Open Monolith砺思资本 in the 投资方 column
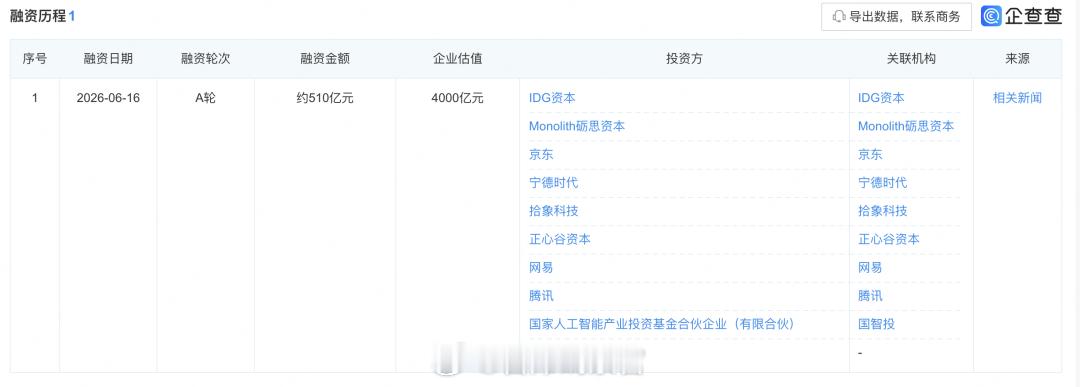This screenshot has height=387, width=1080. coord(577,126)
